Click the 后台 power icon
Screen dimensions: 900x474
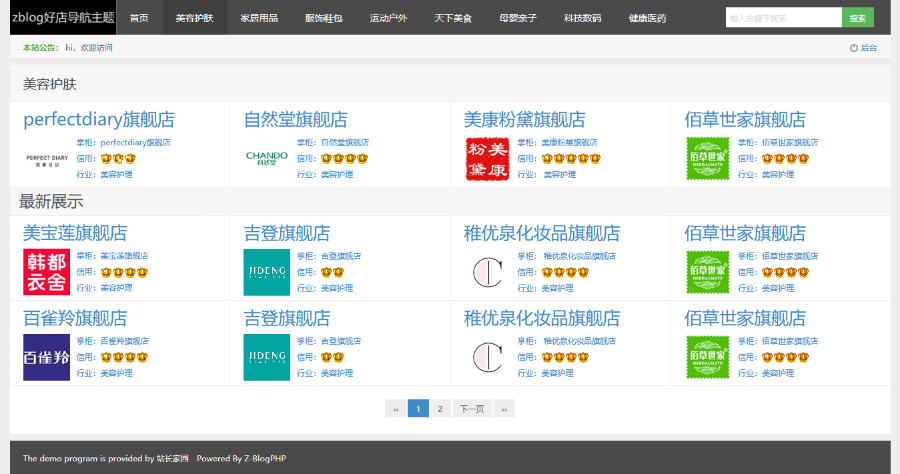tap(853, 48)
